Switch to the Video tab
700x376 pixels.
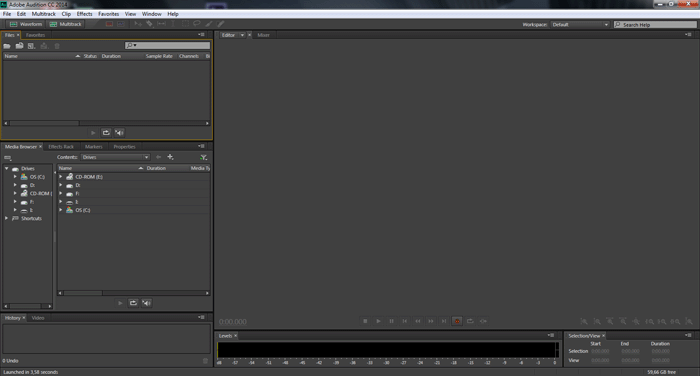click(38, 318)
